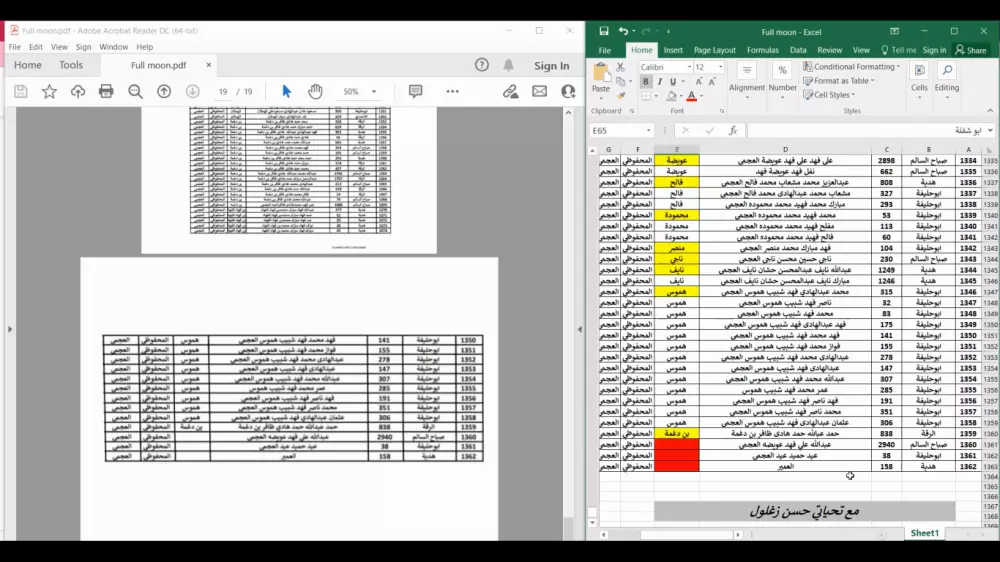The width and height of the screenshot is (1000, 562).
Task: Click the Tell me search box in Excel
Action: coord(898,50)
